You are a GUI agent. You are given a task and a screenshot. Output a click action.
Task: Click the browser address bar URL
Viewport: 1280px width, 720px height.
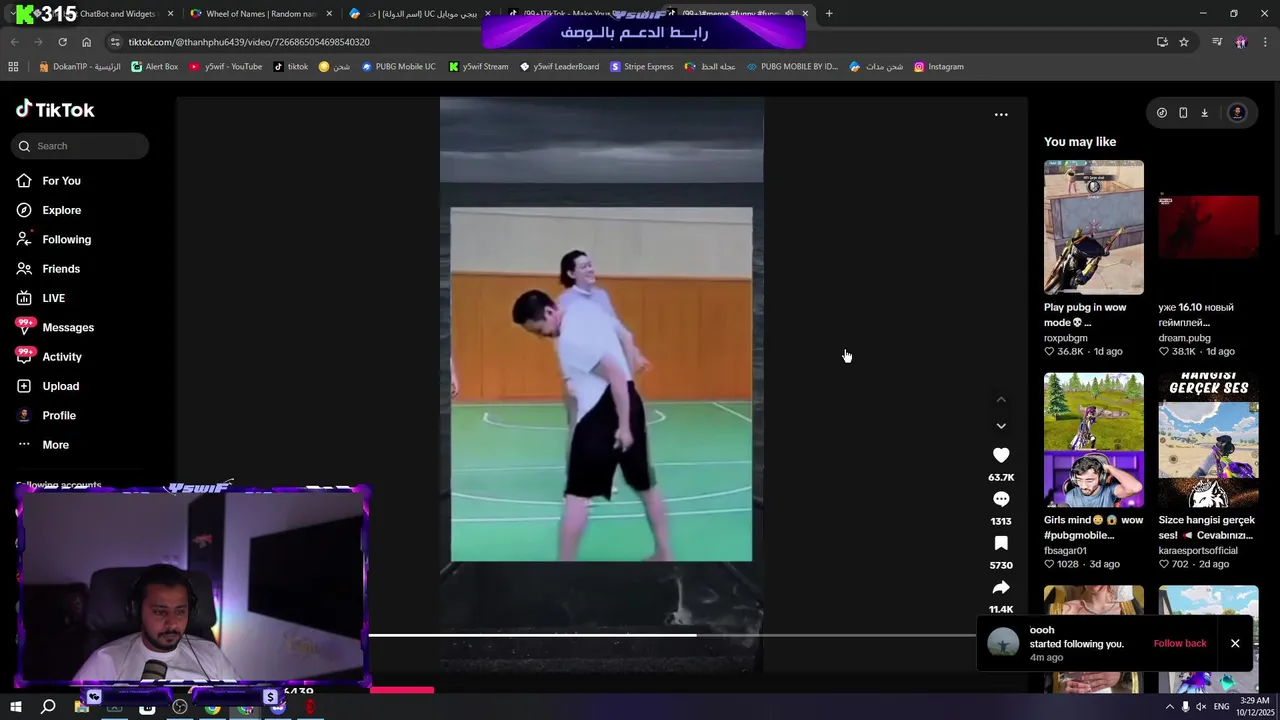point(249,42)
